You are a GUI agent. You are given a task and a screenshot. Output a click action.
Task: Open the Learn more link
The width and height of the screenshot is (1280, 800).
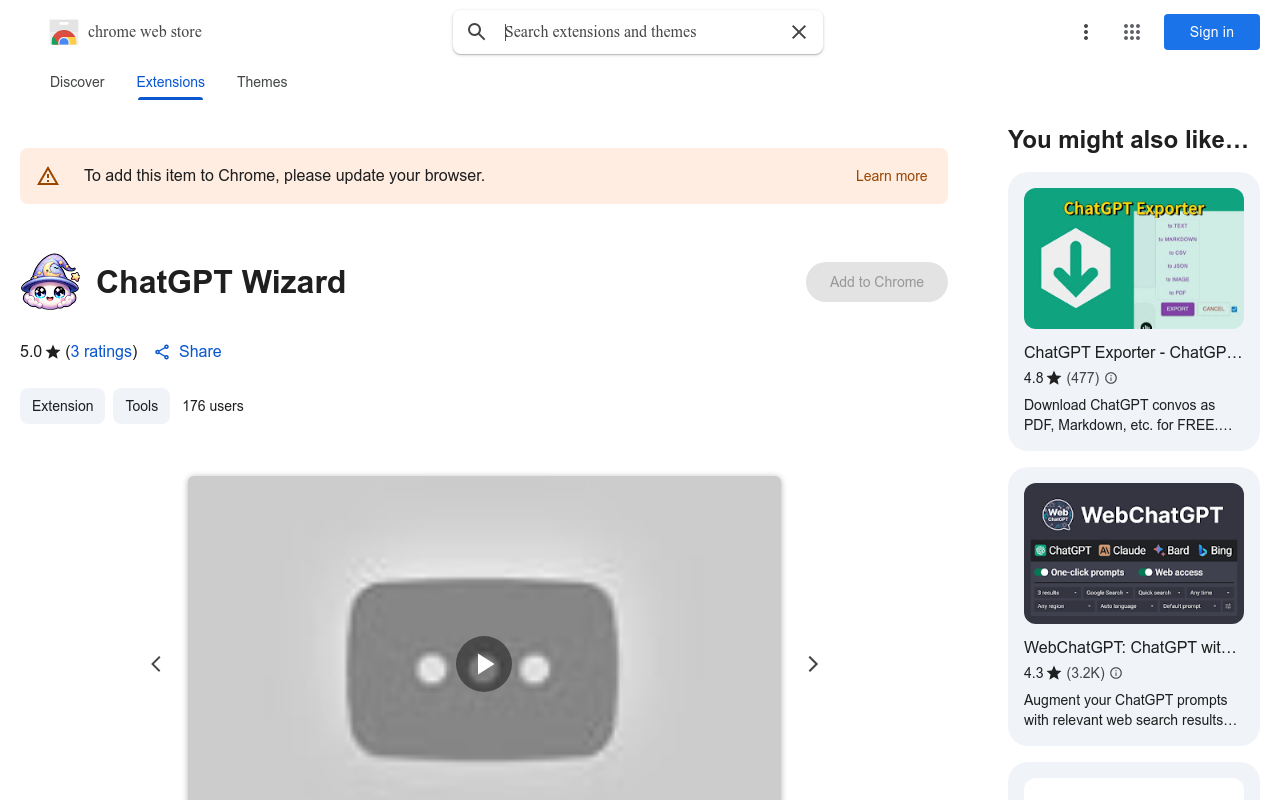(x=891, y=176)
